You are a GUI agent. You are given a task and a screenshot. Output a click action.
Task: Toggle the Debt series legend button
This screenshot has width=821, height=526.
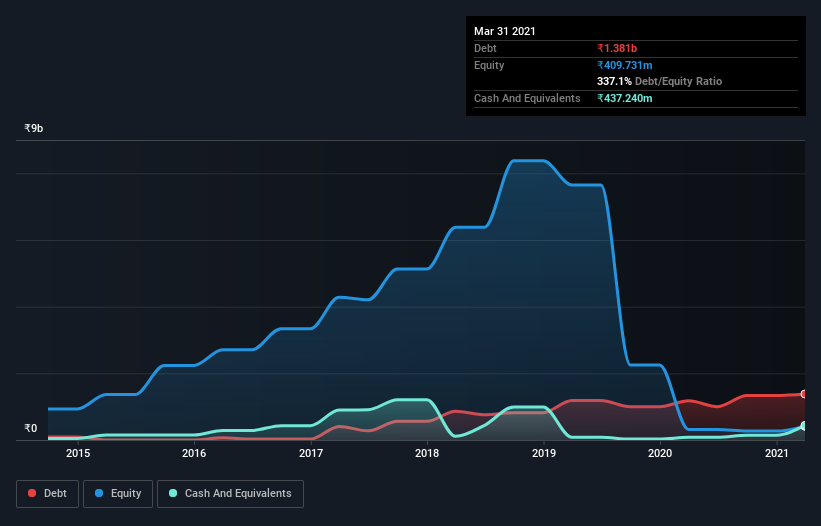pos(48,494)
